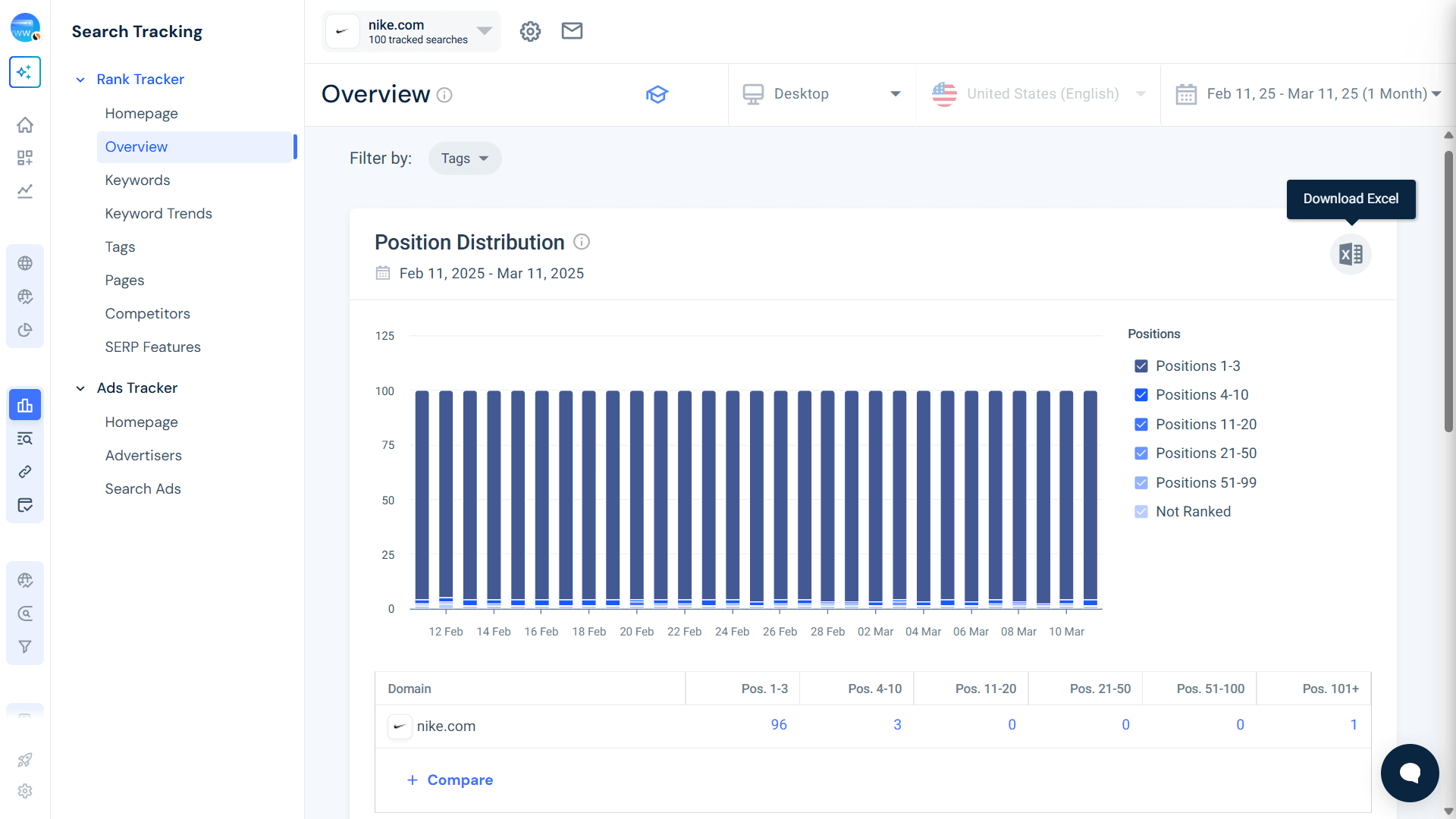This screenshot has height=819, width=1456.
Task: Toggle Positions 1-3 checkbox
Action: tap(1141, 366)
